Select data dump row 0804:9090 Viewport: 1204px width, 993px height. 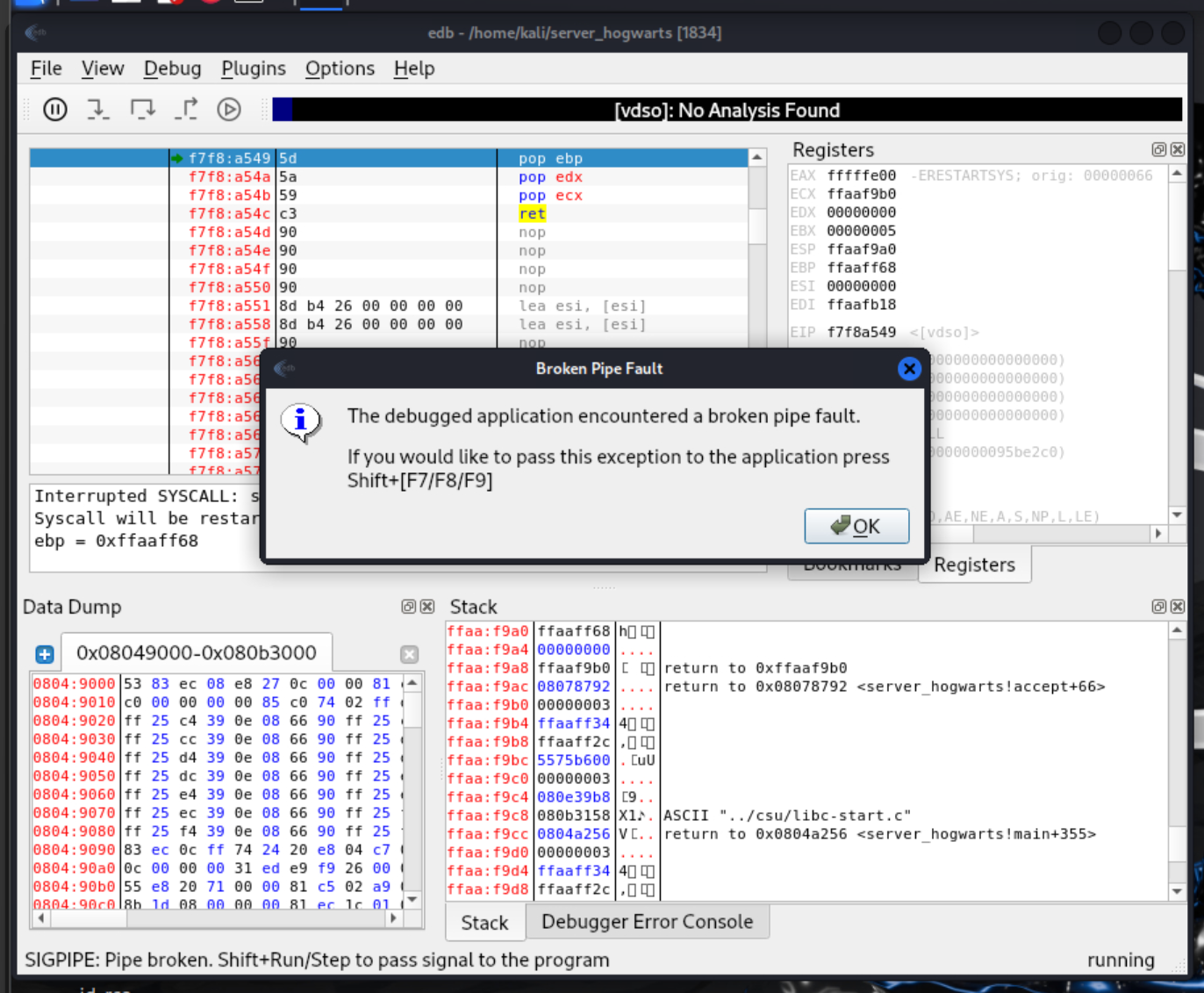coord(217,850)
